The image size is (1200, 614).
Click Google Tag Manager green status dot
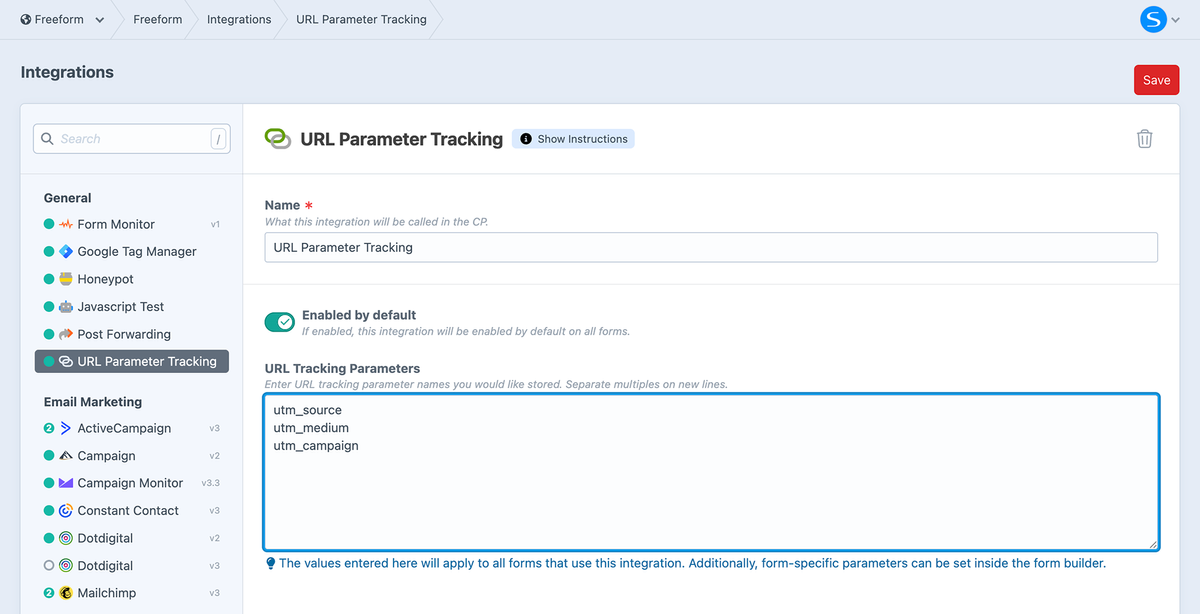pos(49,252)
